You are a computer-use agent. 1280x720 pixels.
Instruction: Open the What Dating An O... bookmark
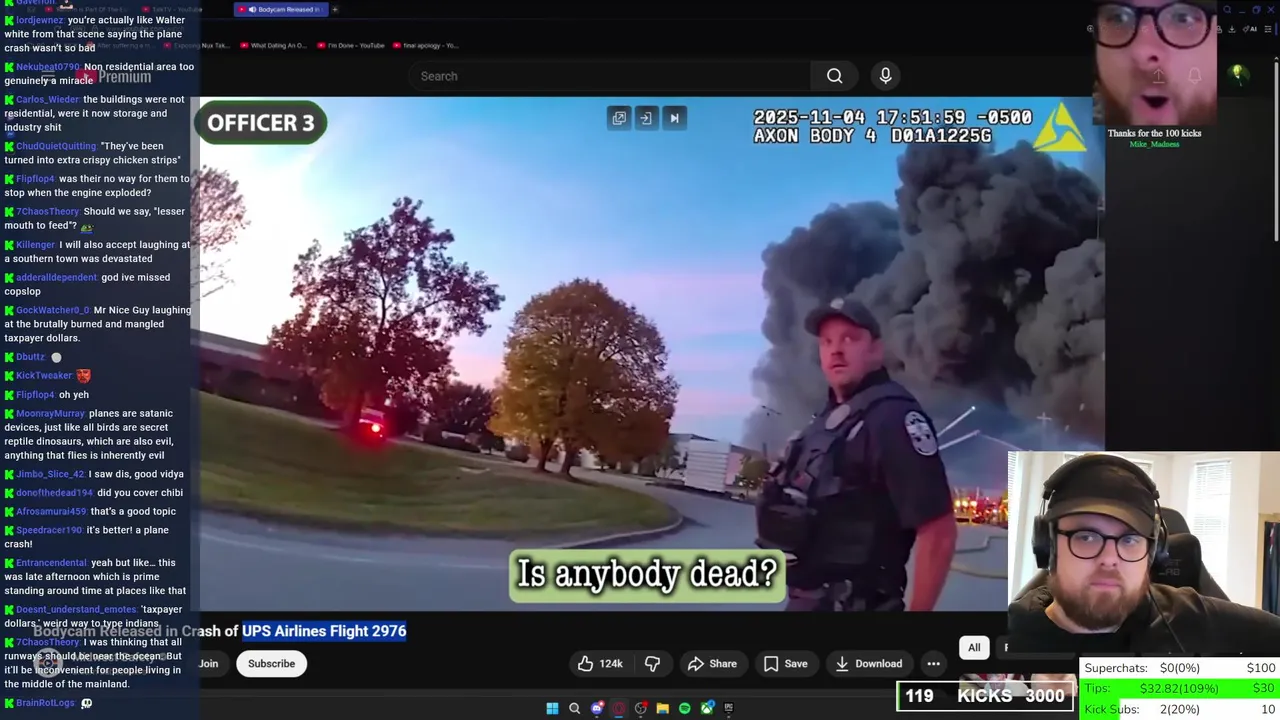pos(272,45)
